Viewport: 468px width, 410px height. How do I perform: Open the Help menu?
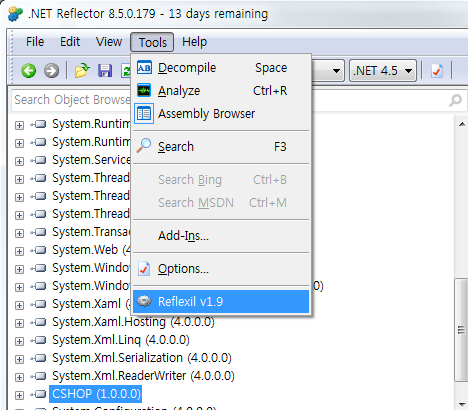[x=194, y=42]
